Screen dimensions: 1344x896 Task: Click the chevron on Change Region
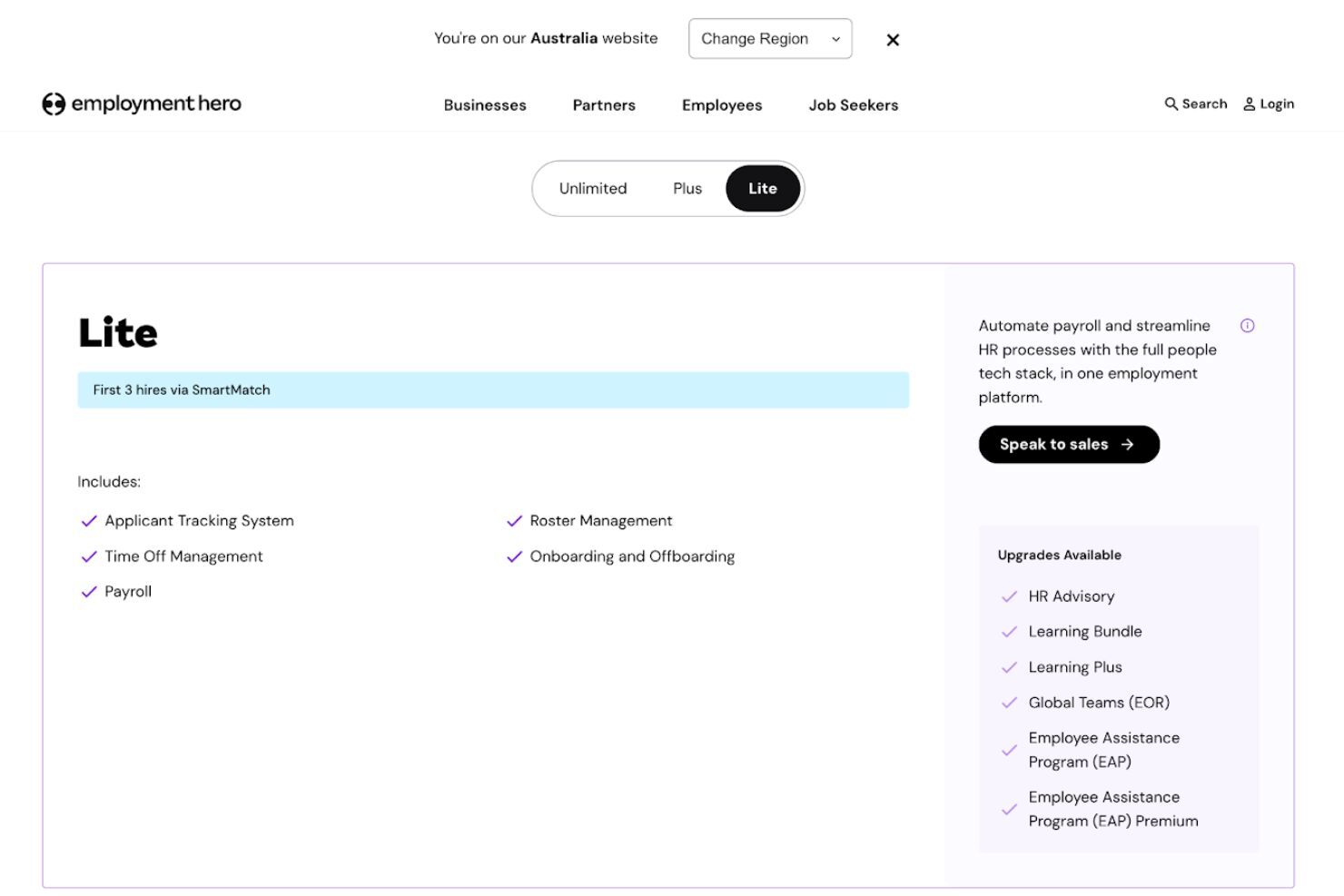pos(835,39)
